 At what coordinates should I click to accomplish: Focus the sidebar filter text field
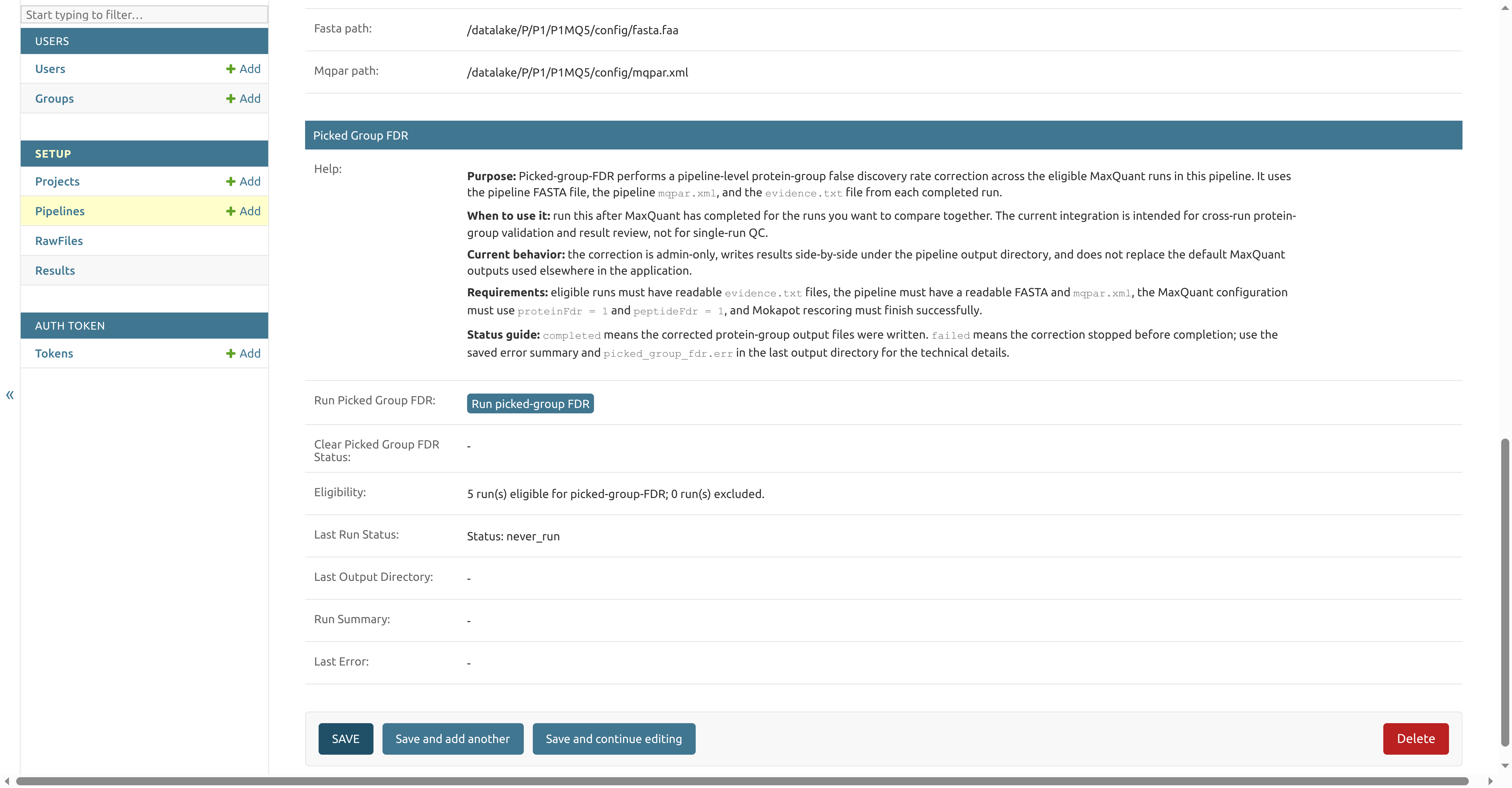coord(144,15)
